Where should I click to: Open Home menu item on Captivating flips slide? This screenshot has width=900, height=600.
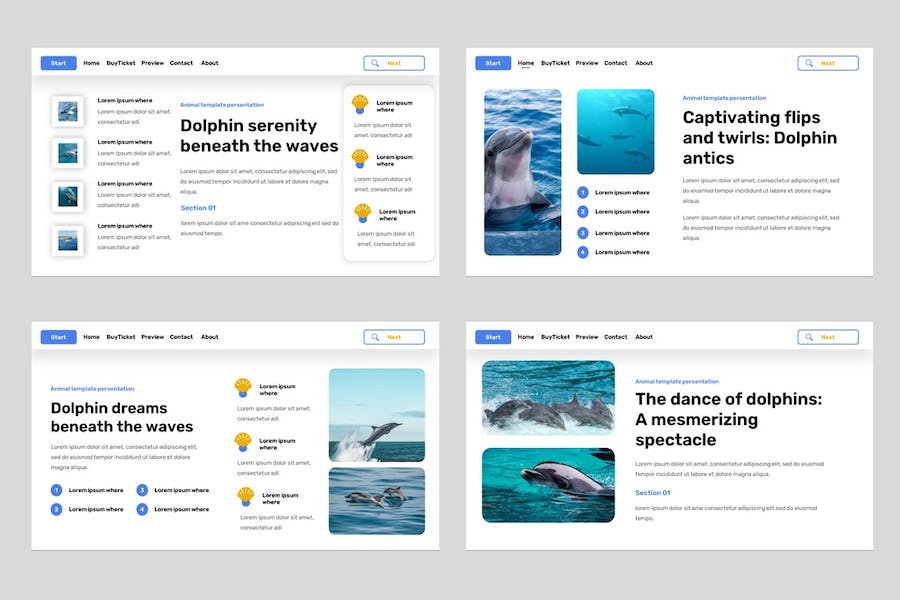point(526,63)
